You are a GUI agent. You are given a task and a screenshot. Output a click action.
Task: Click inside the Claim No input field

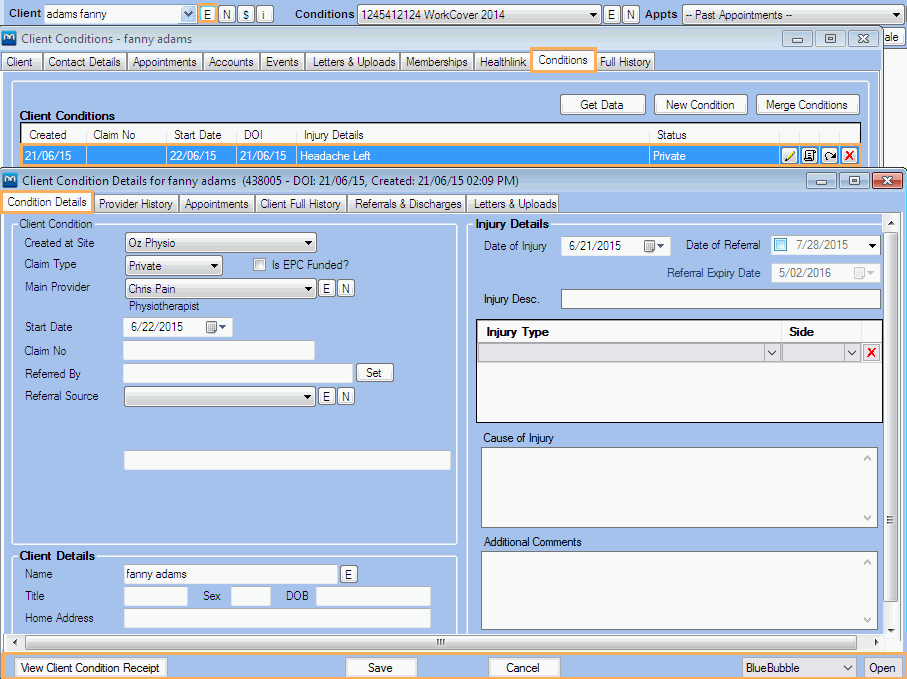[218, 350]
